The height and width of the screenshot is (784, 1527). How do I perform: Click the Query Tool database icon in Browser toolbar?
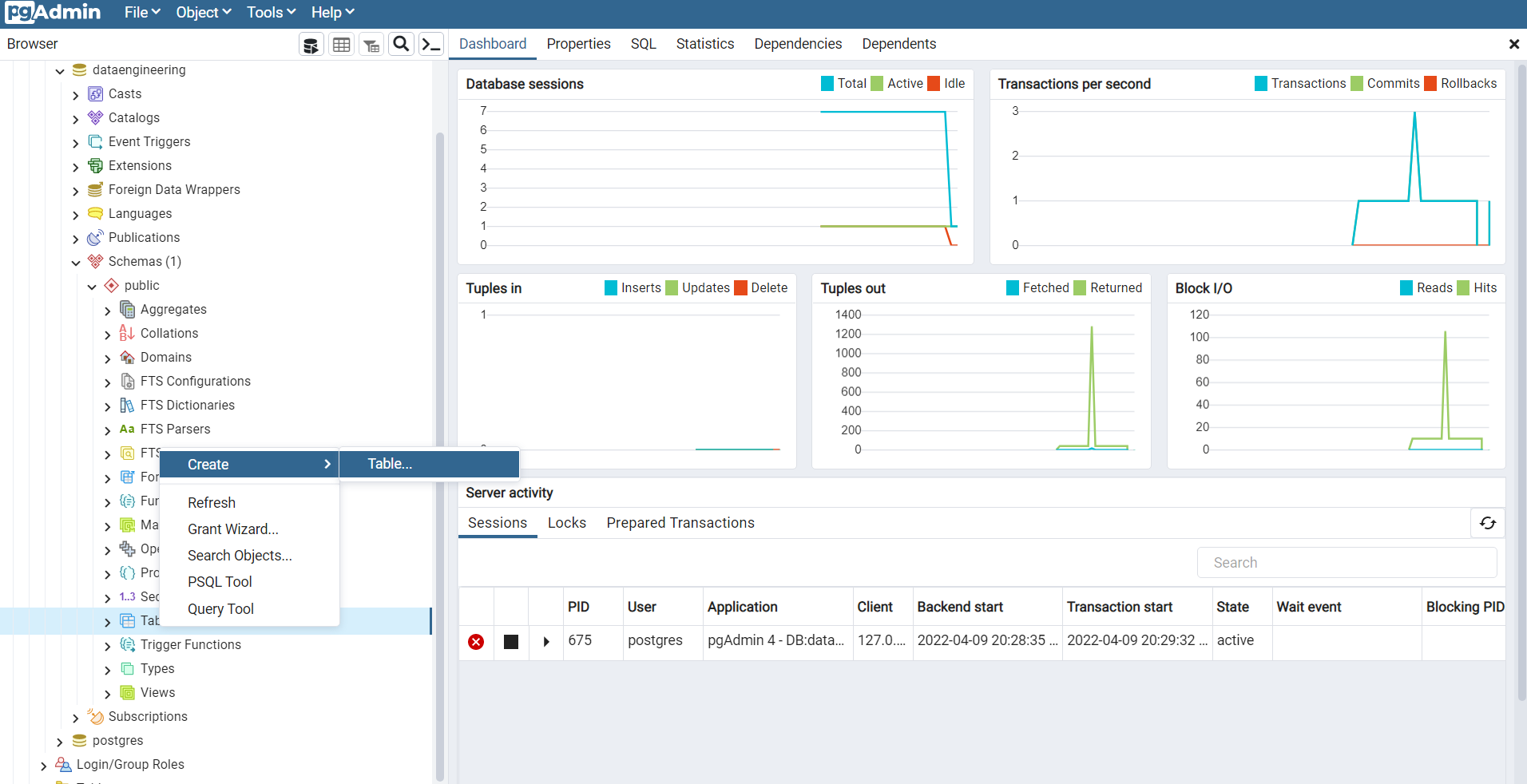(311, 45)
